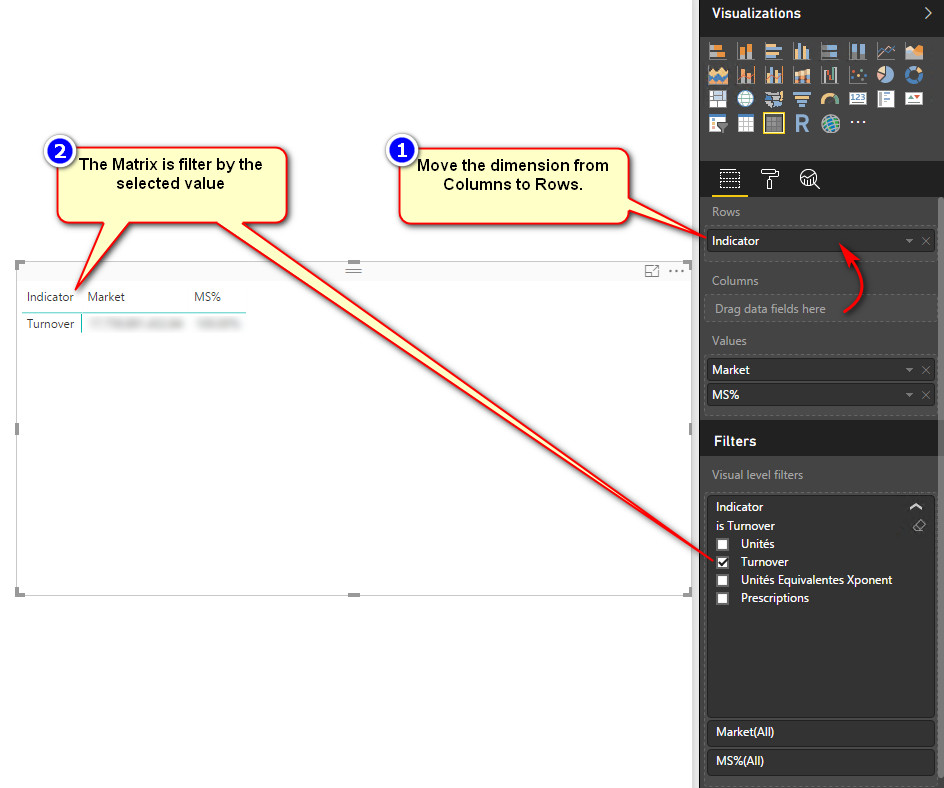Image resolution: width=944 pixels, height=788 pixels.
Task: Open Market field dropdown in Values
Action: (909, 370)
